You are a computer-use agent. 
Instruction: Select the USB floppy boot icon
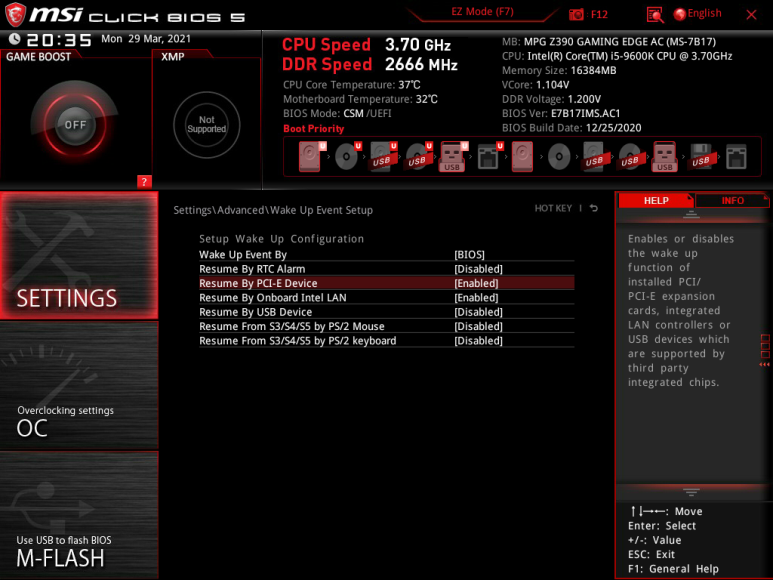pyautogui.click(x=701, y=157)
